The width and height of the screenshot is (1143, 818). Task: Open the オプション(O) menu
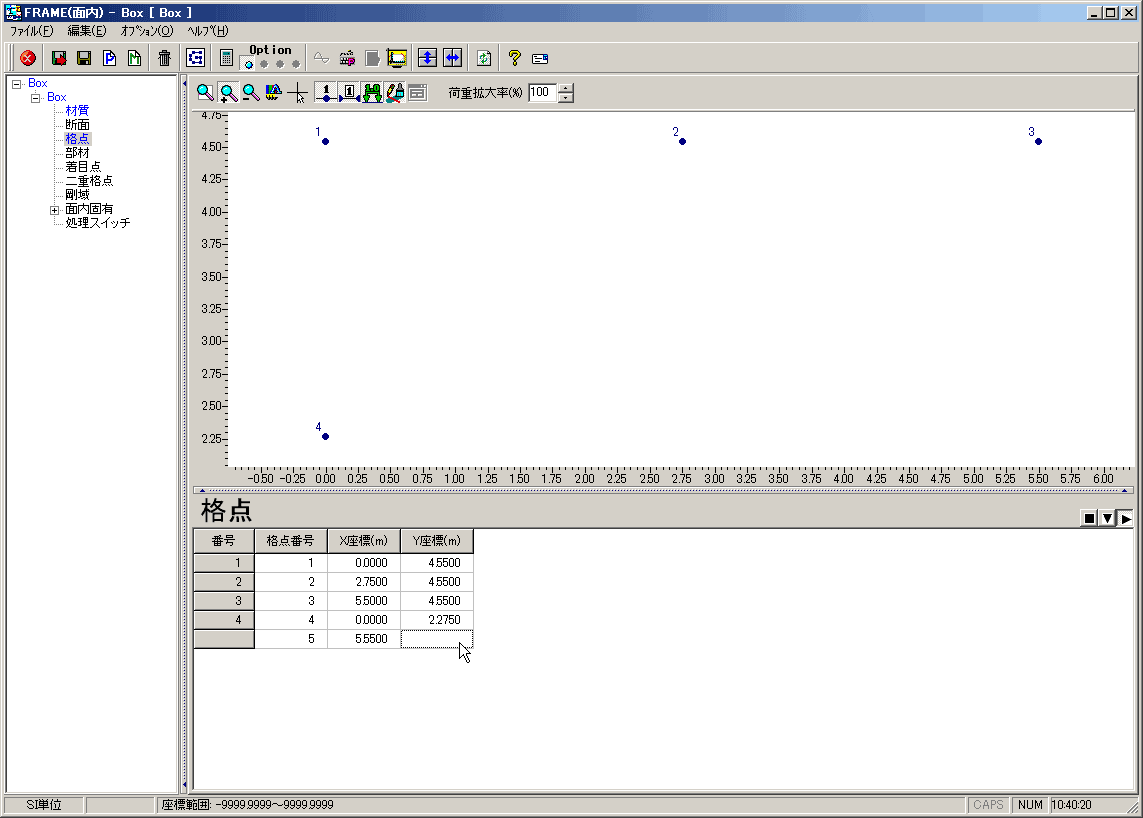coord(147,31)
